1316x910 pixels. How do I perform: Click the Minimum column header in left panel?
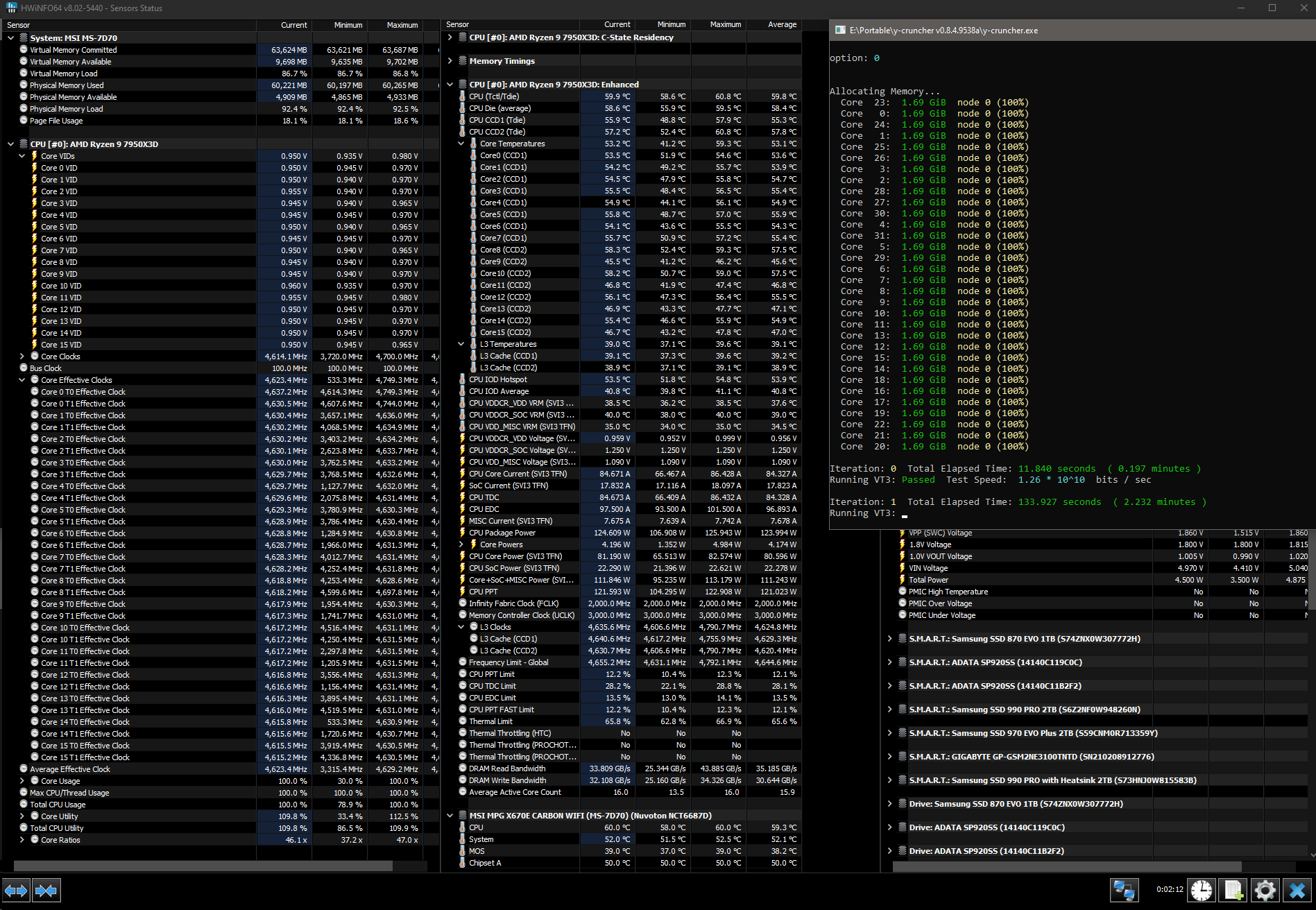coord(339,25)
